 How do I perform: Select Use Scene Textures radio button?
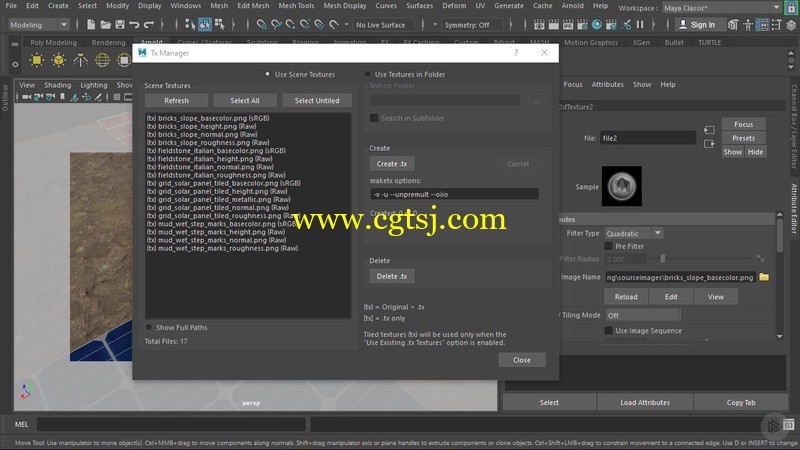point(267,74)
